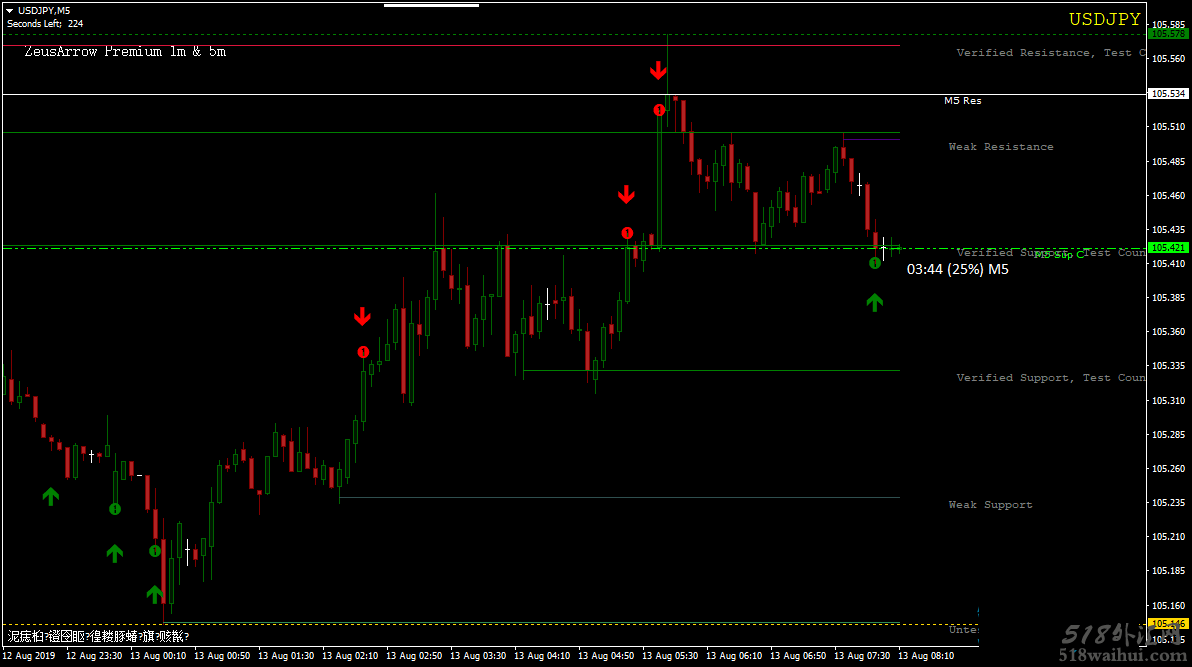
Task: Click the highest red sell arrow
Action: pos(658,71)
